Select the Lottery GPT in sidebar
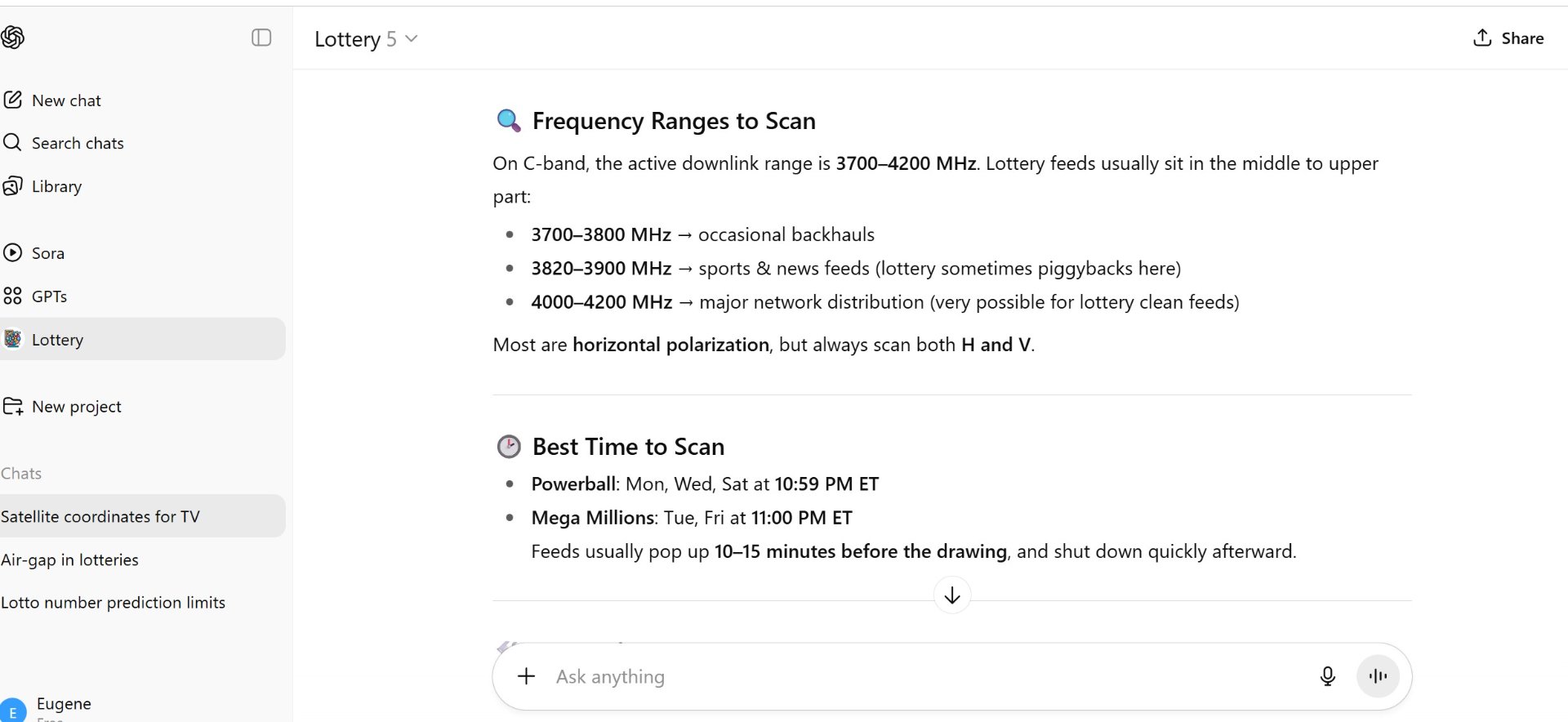 (143, 339)
